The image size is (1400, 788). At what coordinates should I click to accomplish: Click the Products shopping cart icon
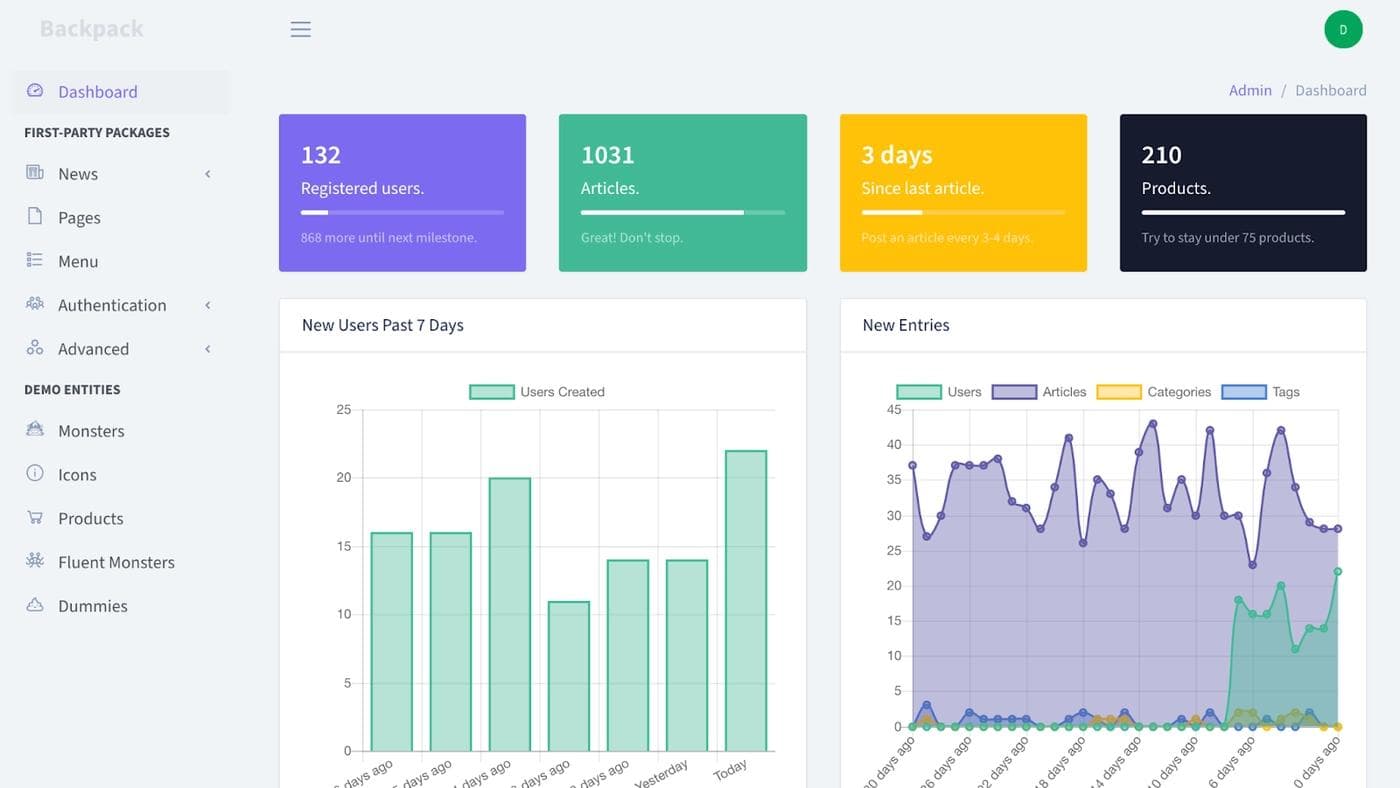[35, 517]
